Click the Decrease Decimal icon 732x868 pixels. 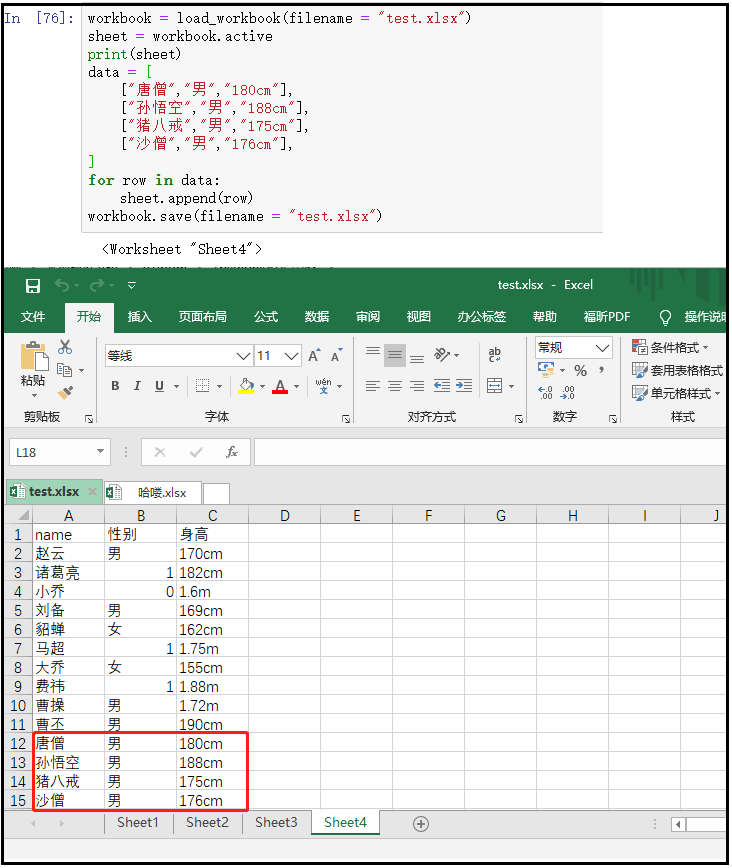pos(568,392)
